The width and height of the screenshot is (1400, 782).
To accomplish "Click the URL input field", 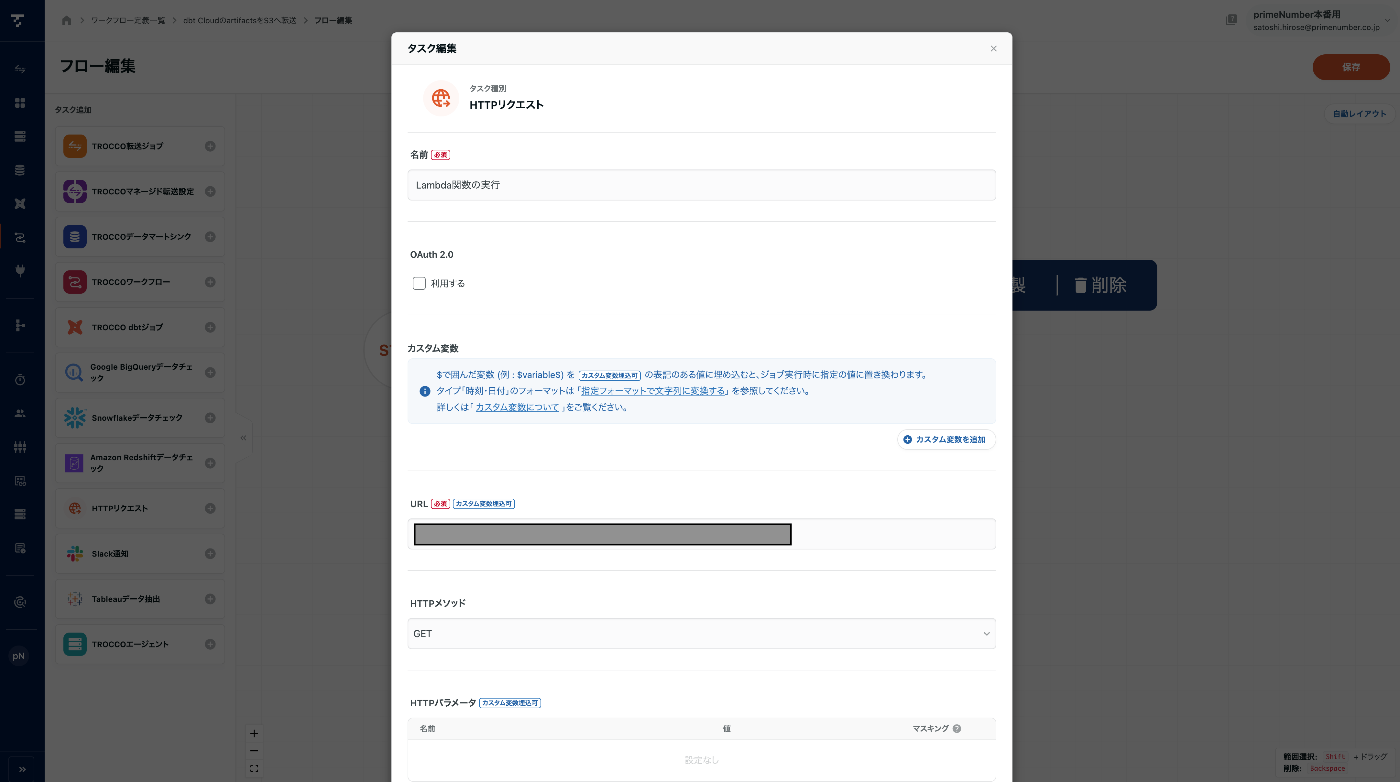I will [x=702, y=534].
